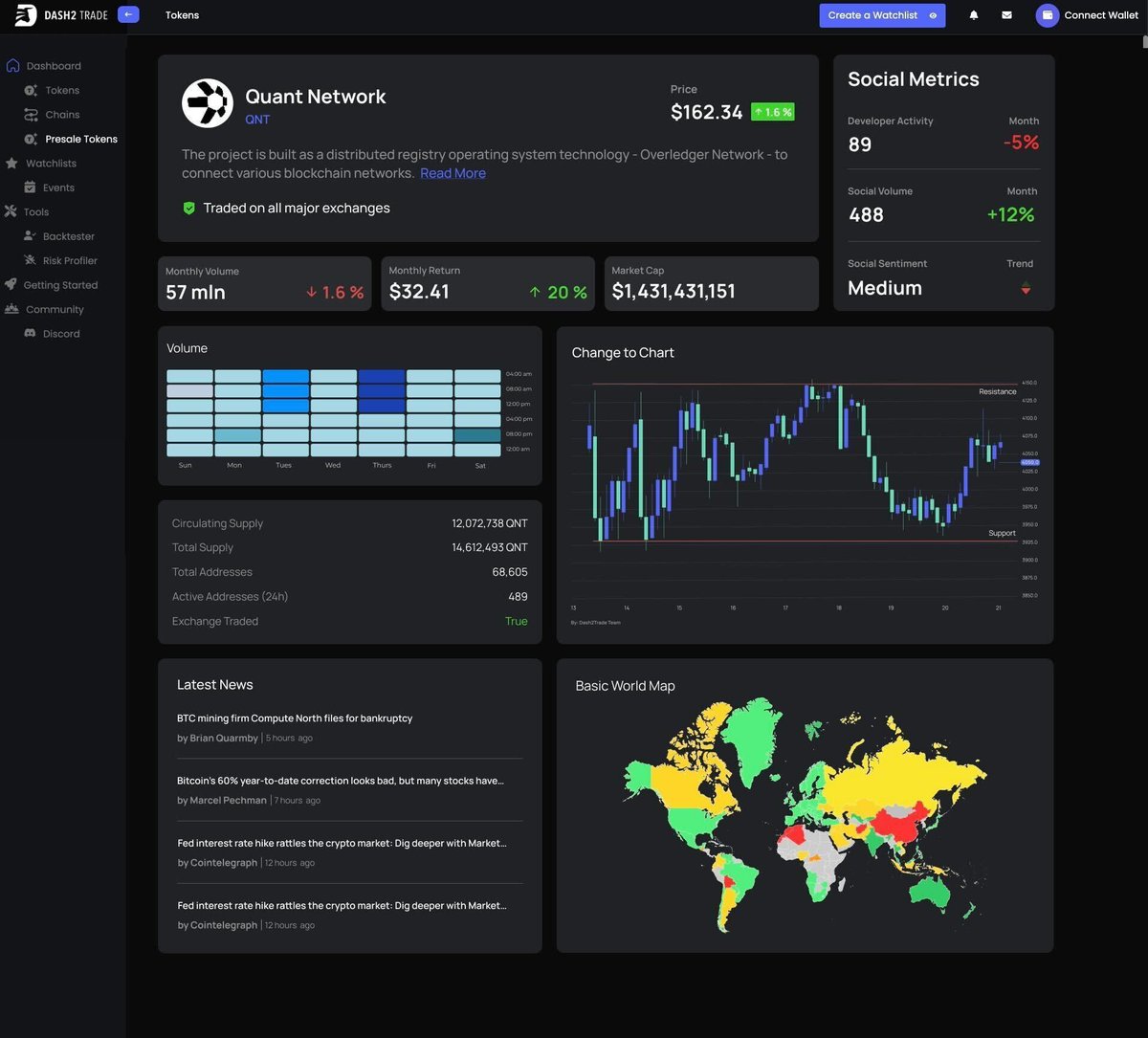Click the Create a Watchlist button
The image size is (1148, 1038).
pos(882,15)
